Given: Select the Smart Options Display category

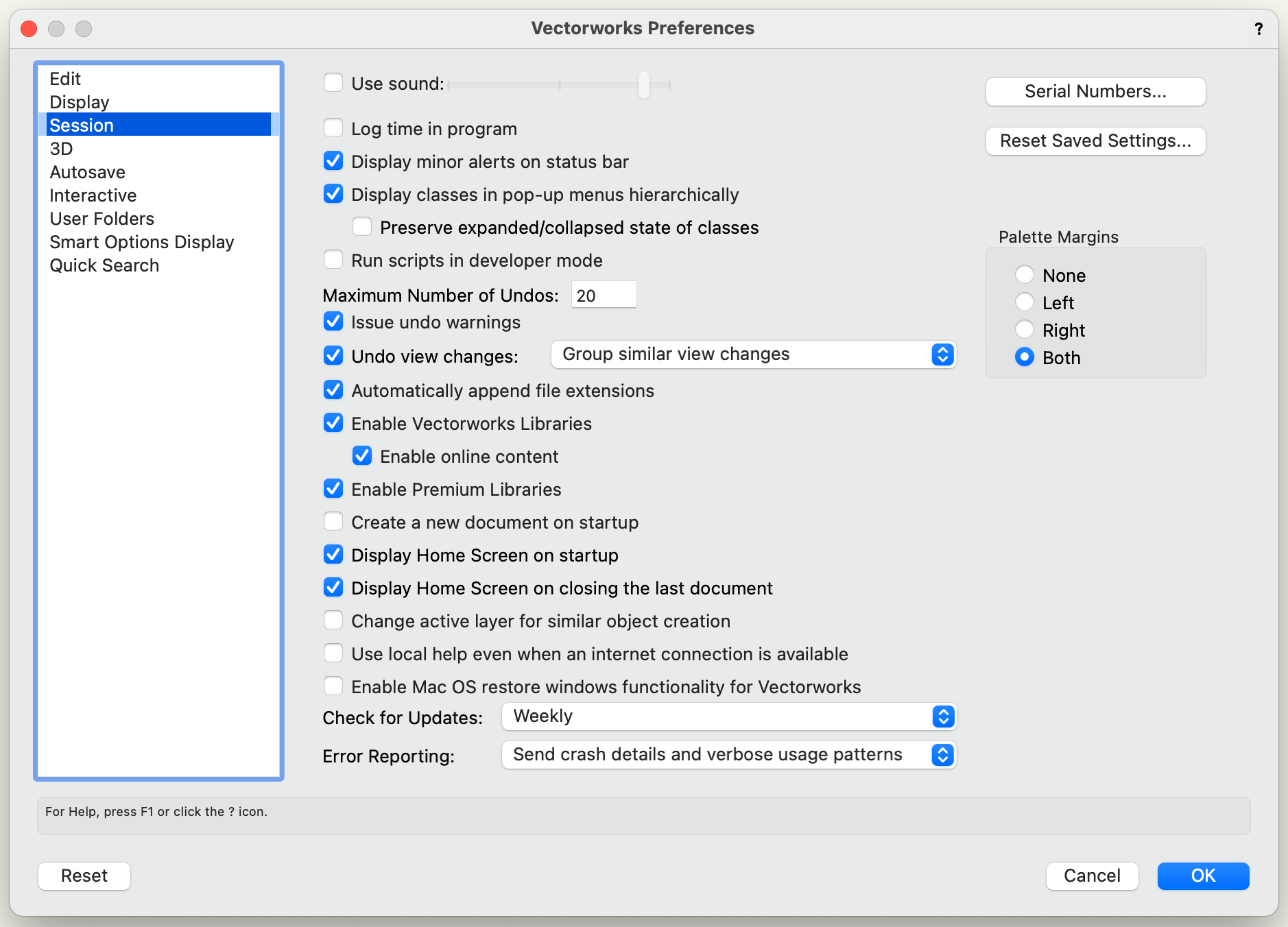Looking at the screenshot, I should click(x=159, y=242).
